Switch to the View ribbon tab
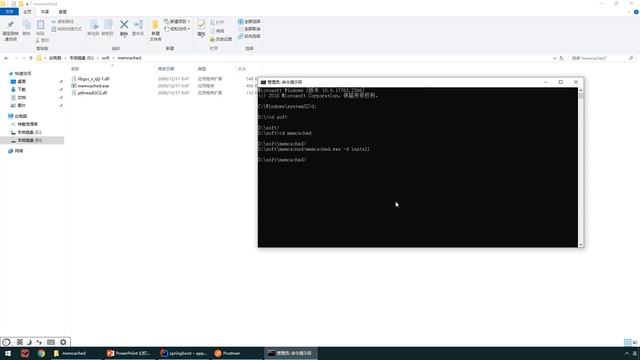Screen dimensions: 640x360 point(62,12)
